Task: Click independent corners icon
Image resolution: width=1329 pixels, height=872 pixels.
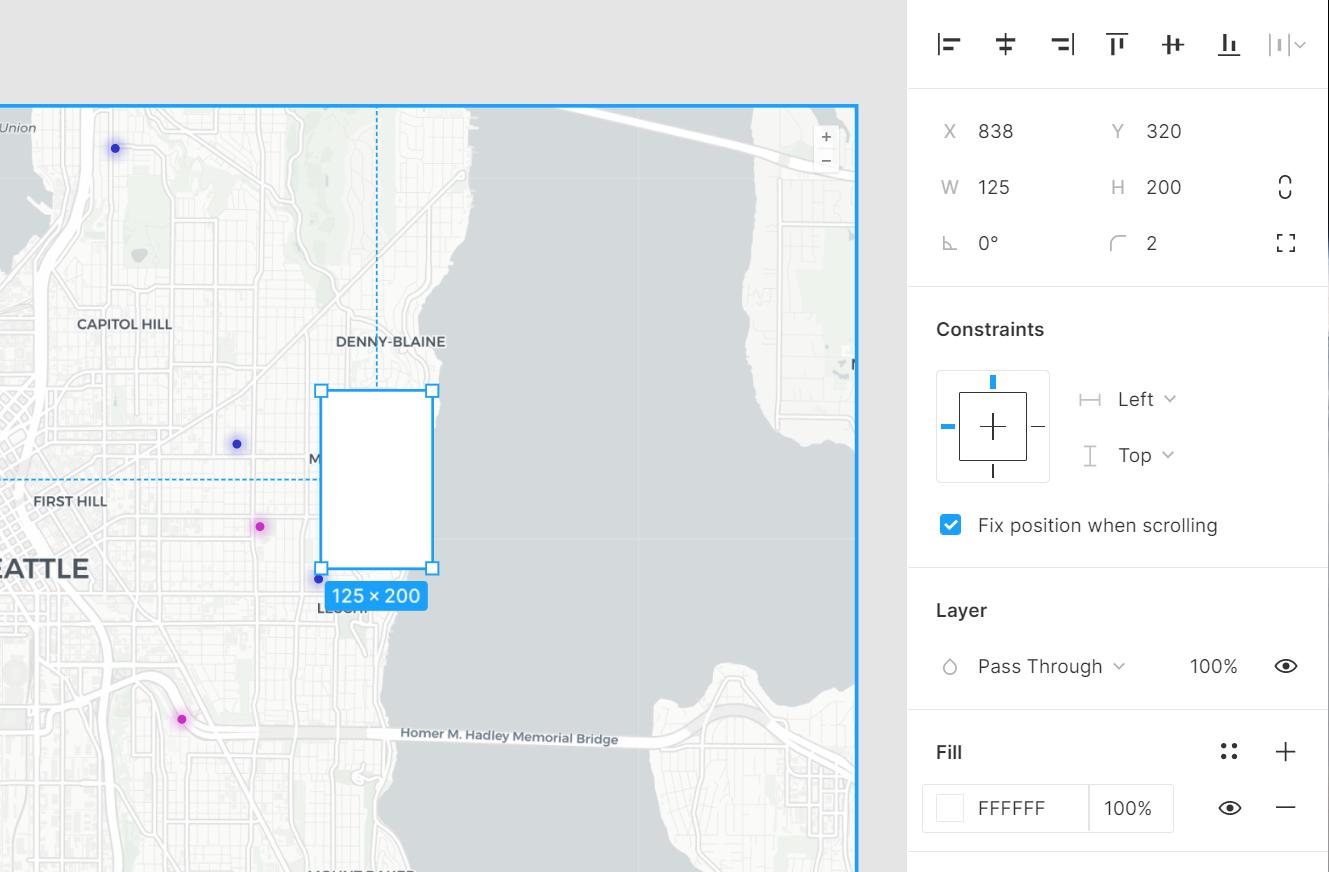Action: coord(1285,243)
